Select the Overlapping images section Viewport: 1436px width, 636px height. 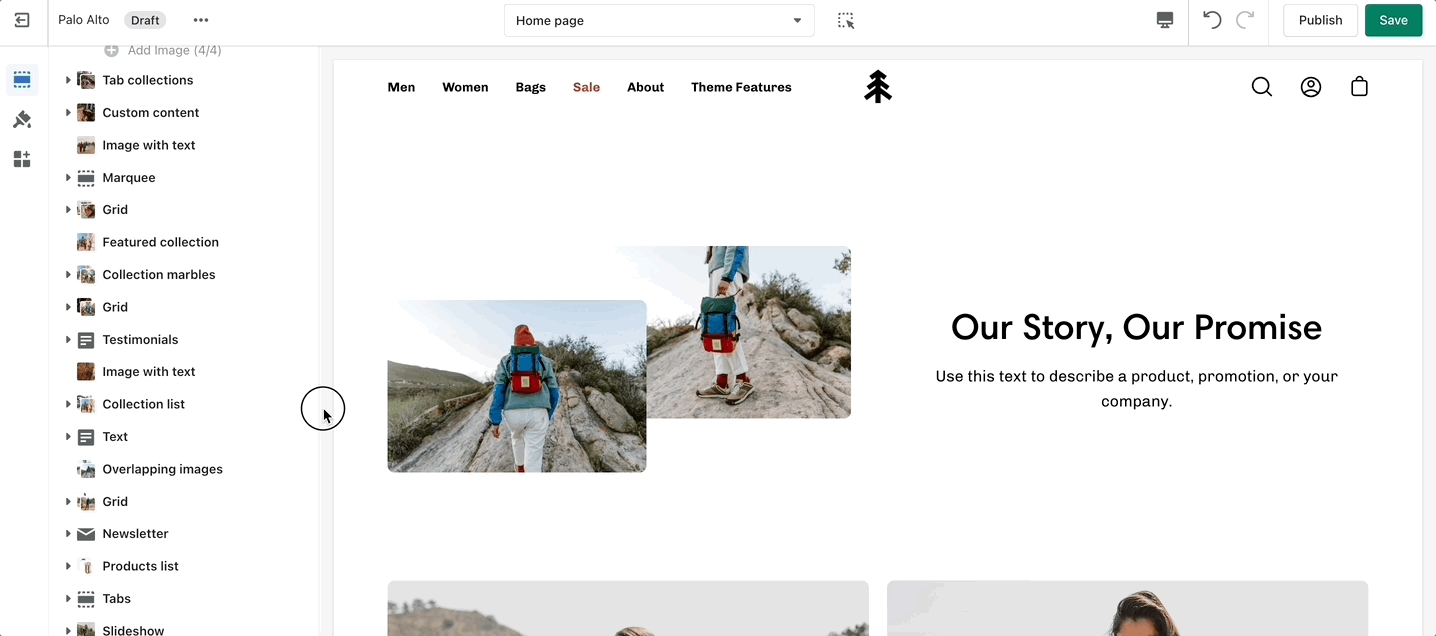tap(162, 469)
